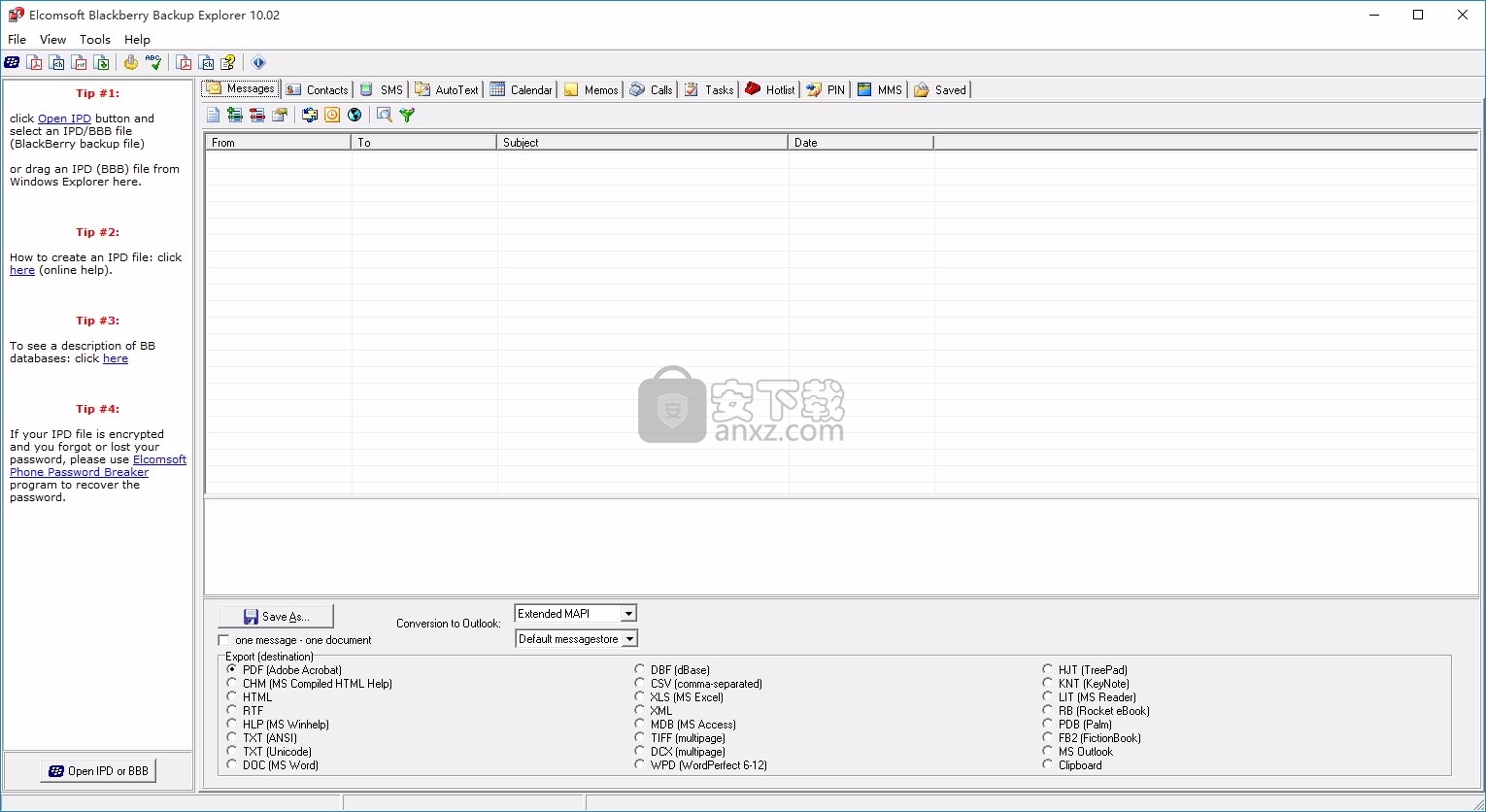1486x812 pixels.
Task: Click the green plus select-all rows icon
Action: point(235,115)
